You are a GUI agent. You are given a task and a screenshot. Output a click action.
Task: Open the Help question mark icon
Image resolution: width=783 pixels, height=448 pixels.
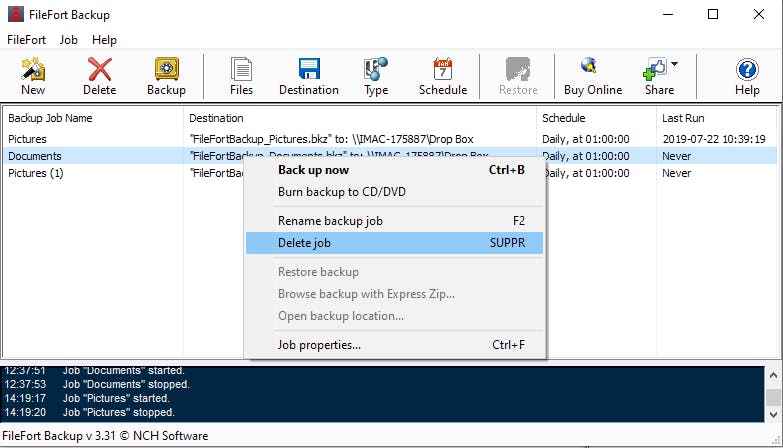[x=747, y=69]
